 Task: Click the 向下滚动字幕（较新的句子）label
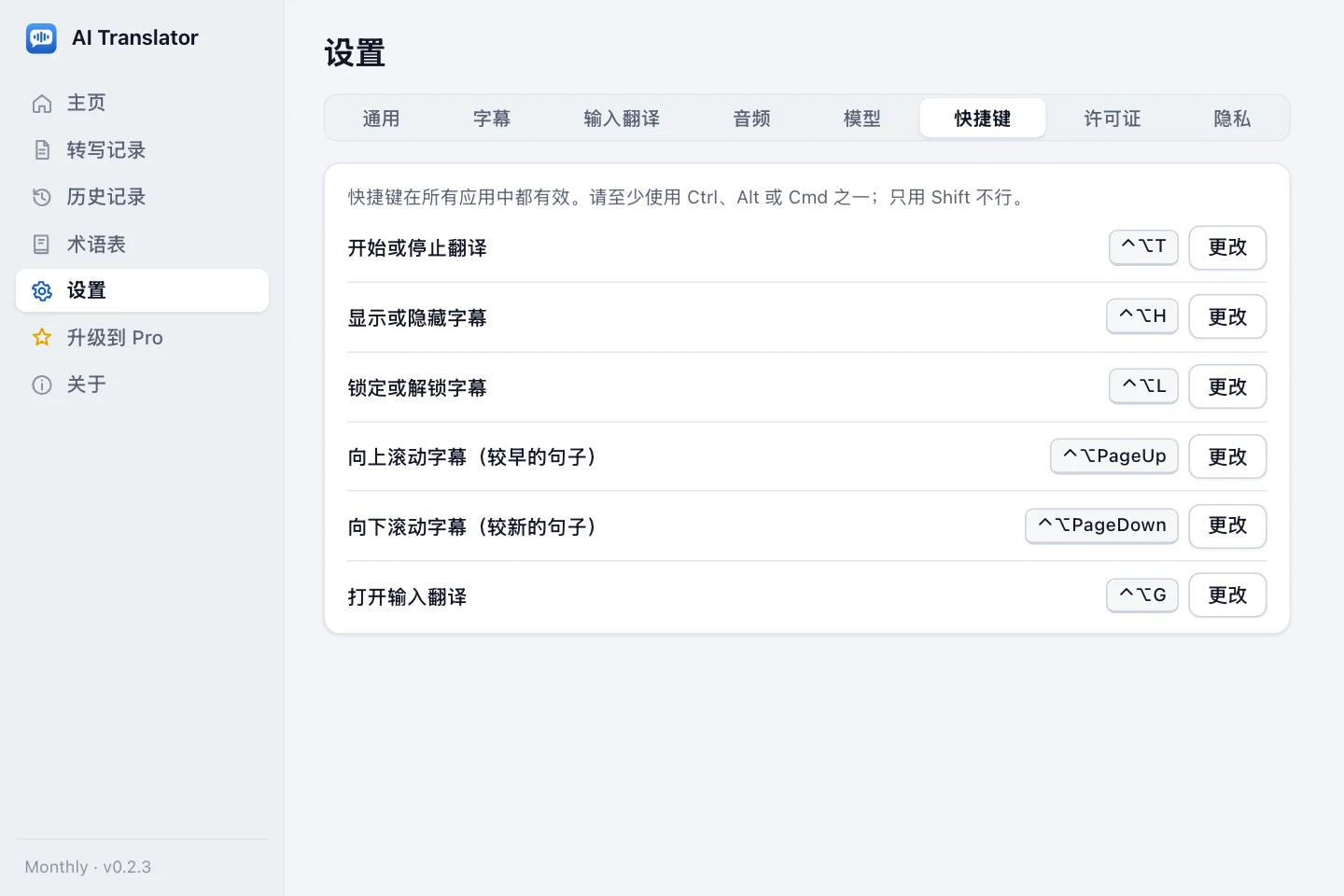pos(472,527)
